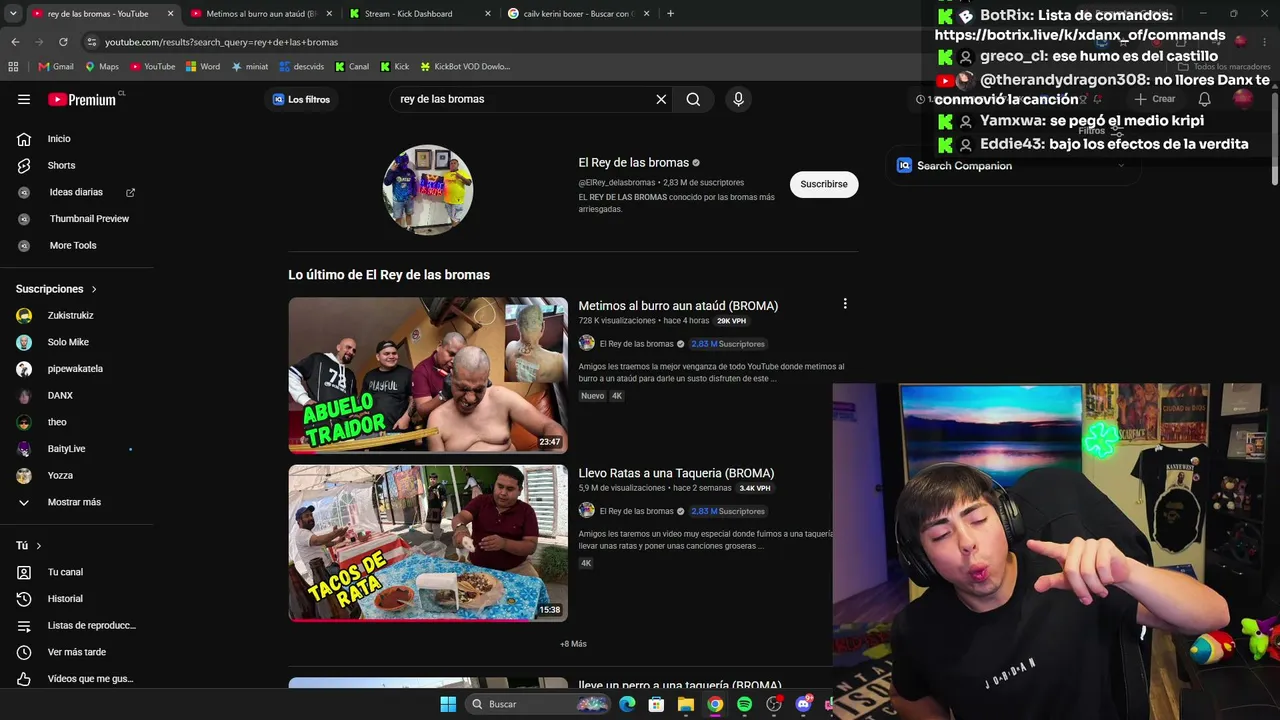
Task: Open new browser tab
Action: click(x=670, y=14)
